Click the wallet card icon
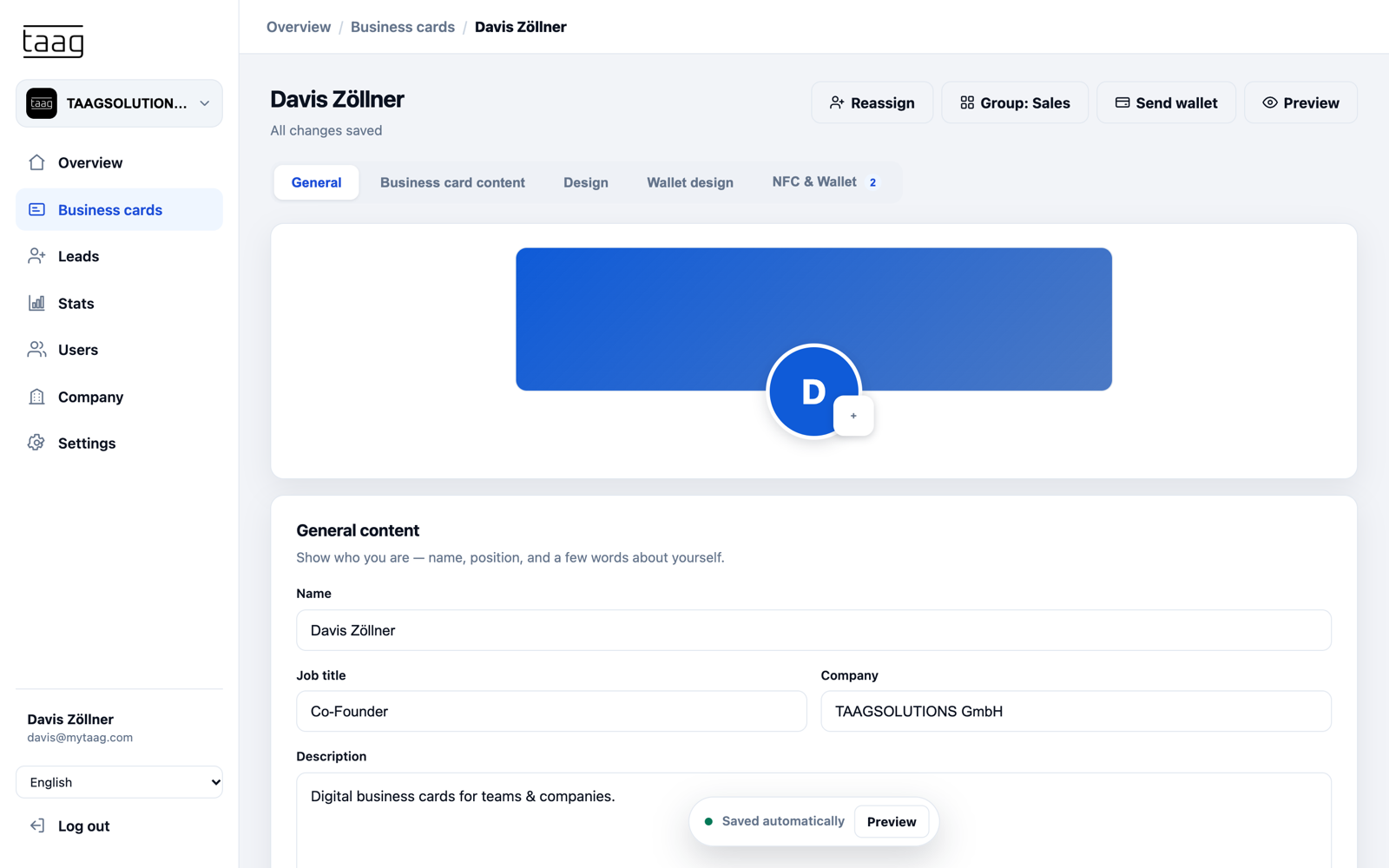This screenshot has height=868, width=1389. click(x=1122, y=102)
